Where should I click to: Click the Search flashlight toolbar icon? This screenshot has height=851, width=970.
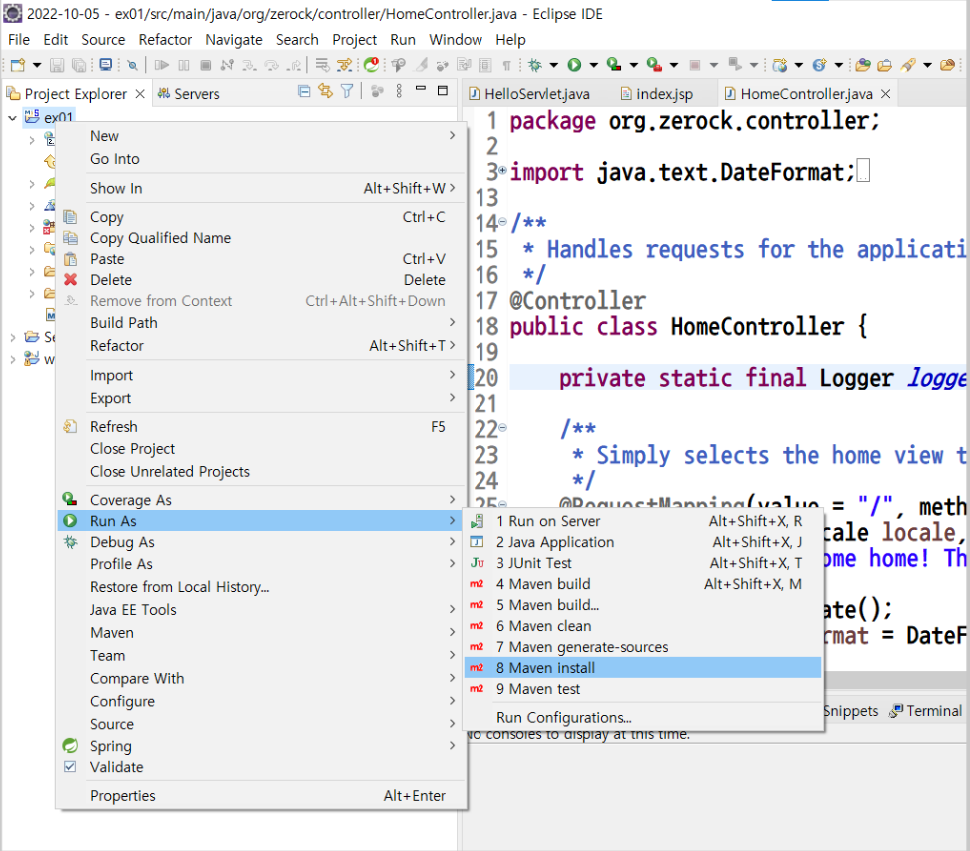(x=908, y=65)
